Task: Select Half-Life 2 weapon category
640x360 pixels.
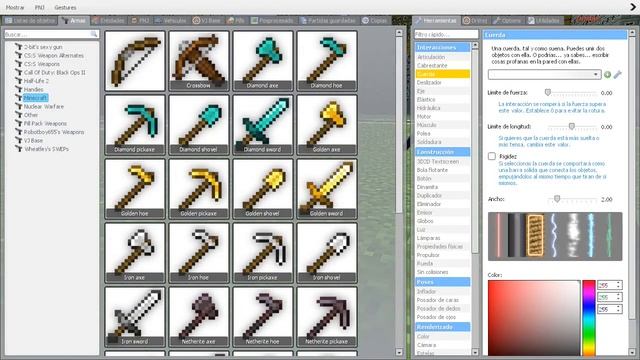Action: pyautogui.click(x=36, y=81)
